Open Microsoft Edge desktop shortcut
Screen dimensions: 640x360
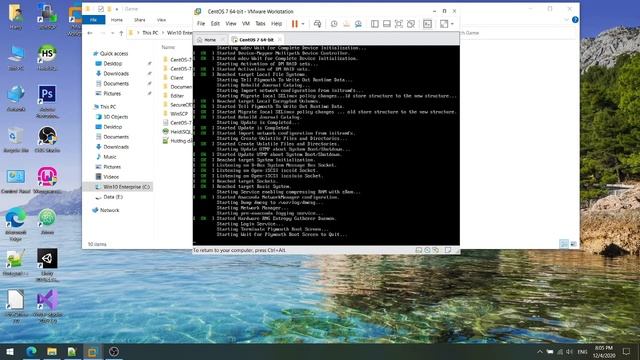click(16, 224)
